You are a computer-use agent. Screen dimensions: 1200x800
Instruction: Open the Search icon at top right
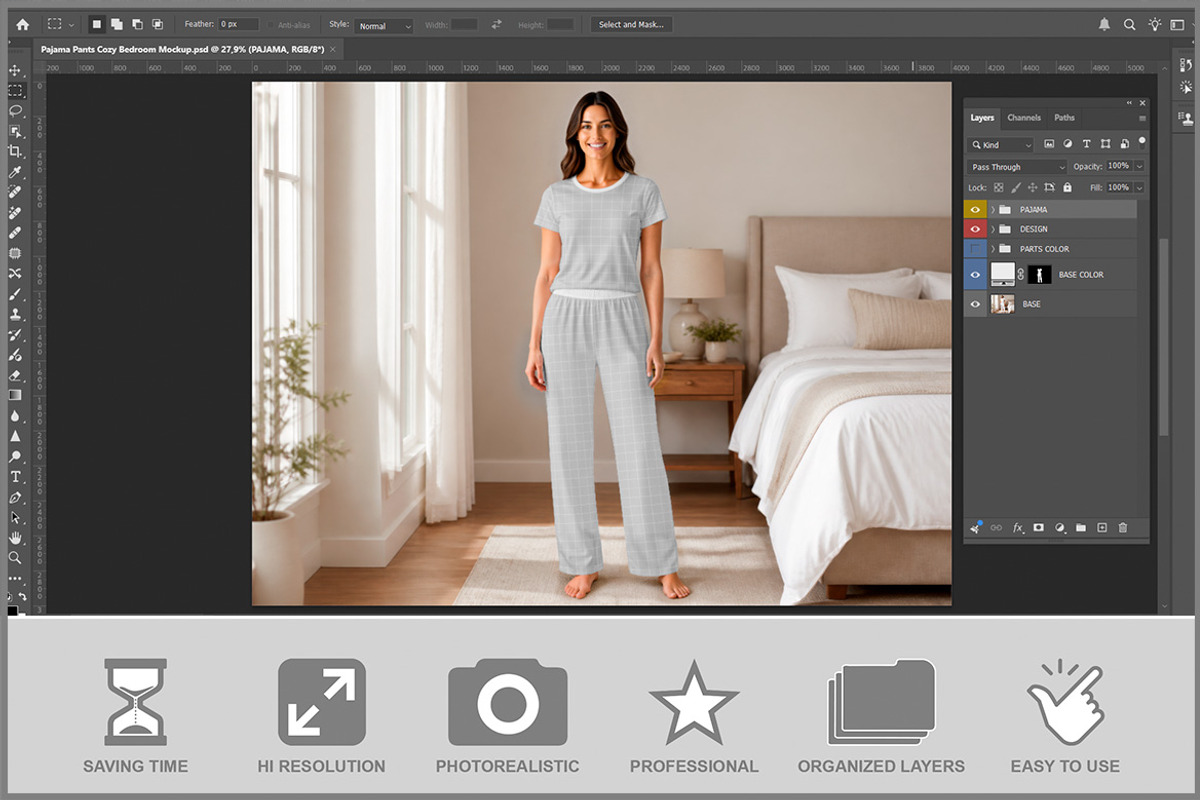(1129, 24)
